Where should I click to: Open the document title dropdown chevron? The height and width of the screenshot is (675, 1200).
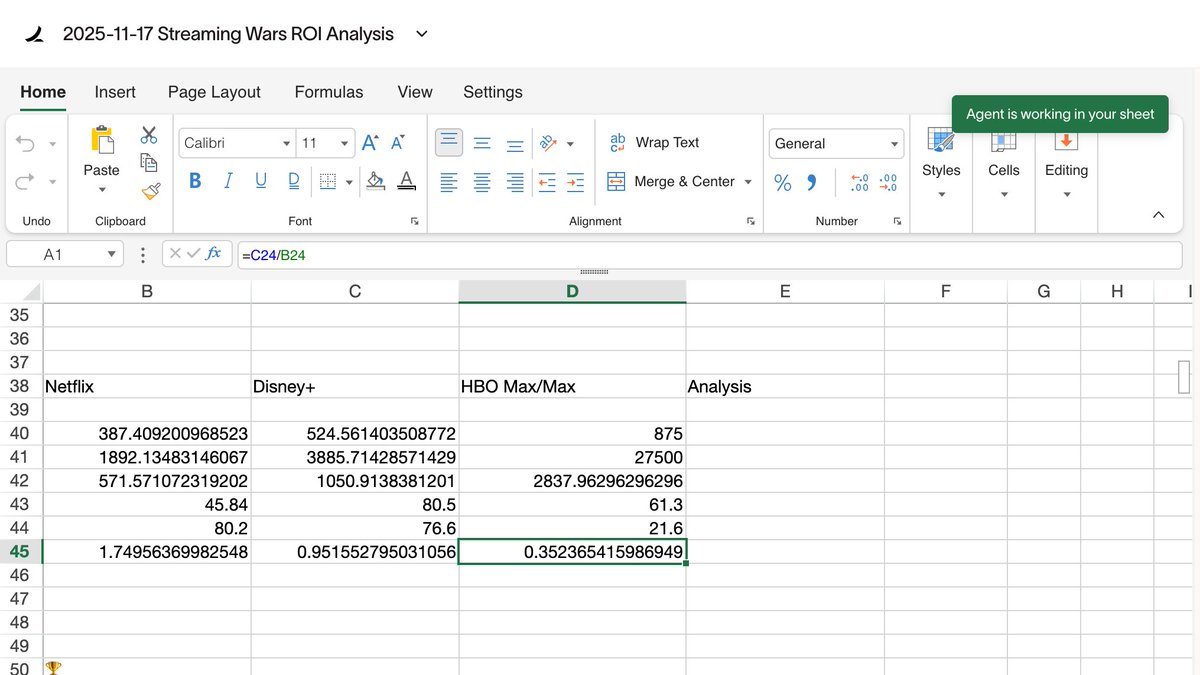click(x=422, y=34)
